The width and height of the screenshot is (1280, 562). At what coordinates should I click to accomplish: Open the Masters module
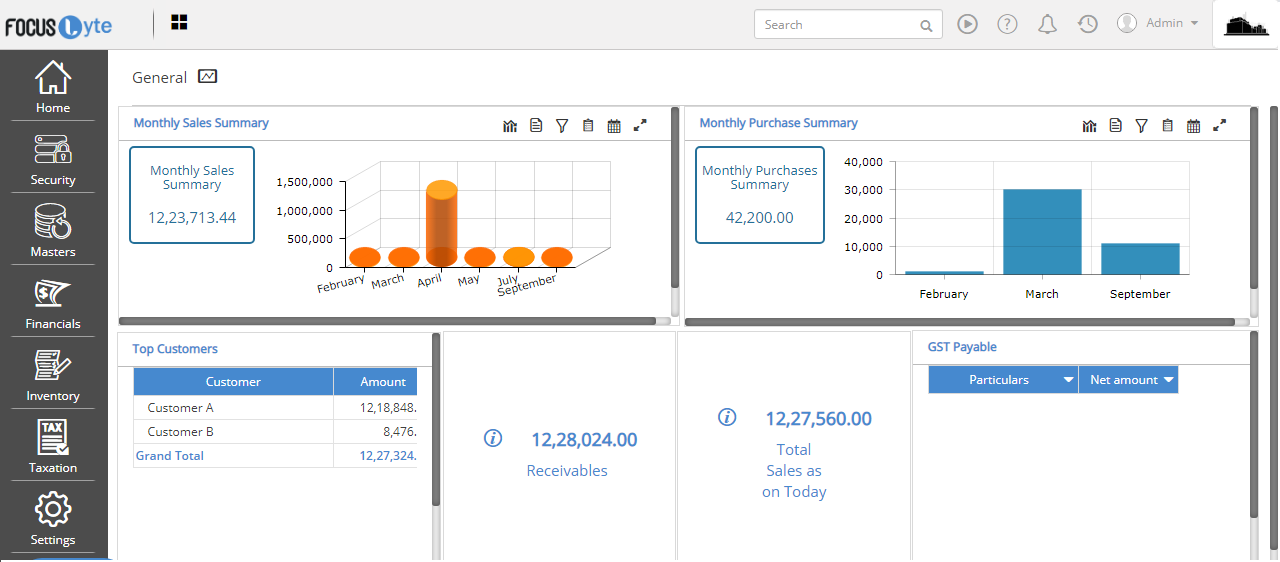tap(53, 231)
